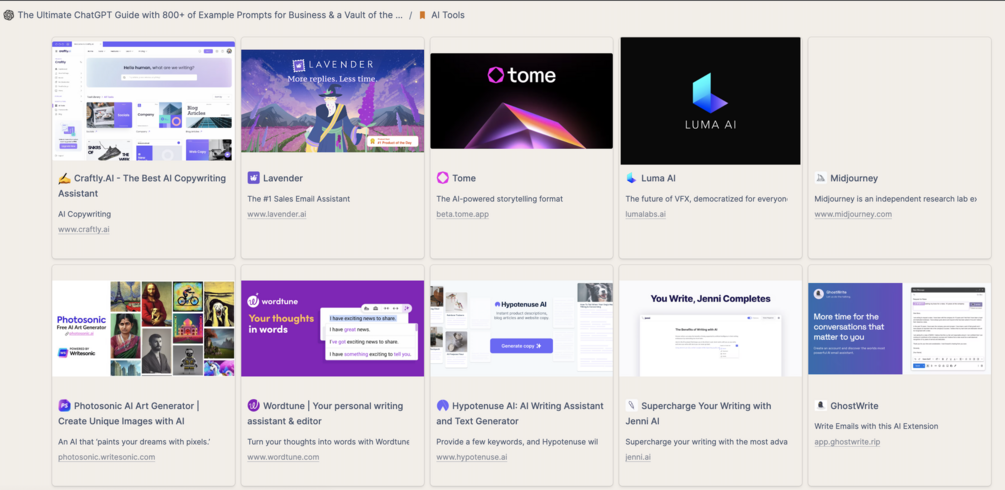This screenshot has height=490, width=1005.
Task: Click the Photosonic PS favicon icon
Action: pyautogui.click(x=64, y=405)
